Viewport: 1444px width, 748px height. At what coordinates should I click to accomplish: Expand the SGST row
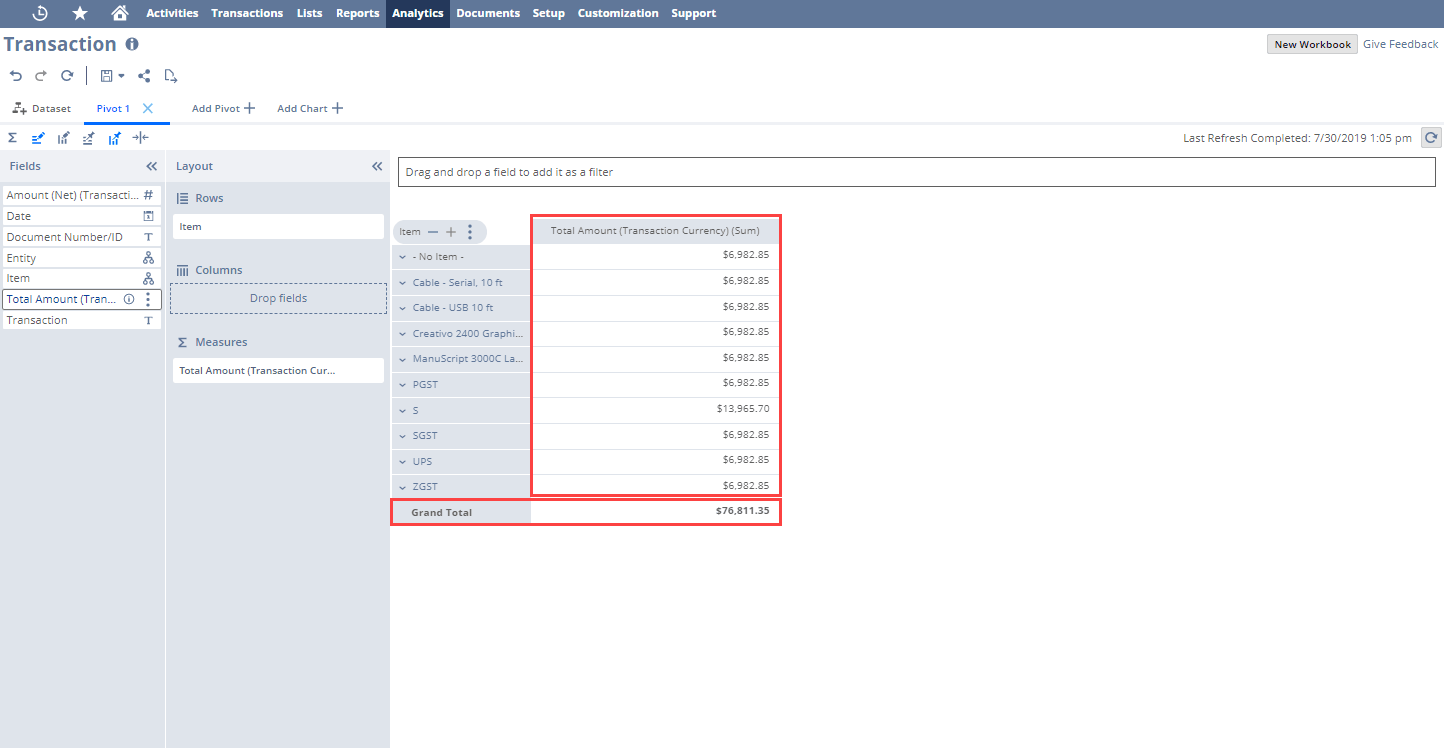coord(402,436)
